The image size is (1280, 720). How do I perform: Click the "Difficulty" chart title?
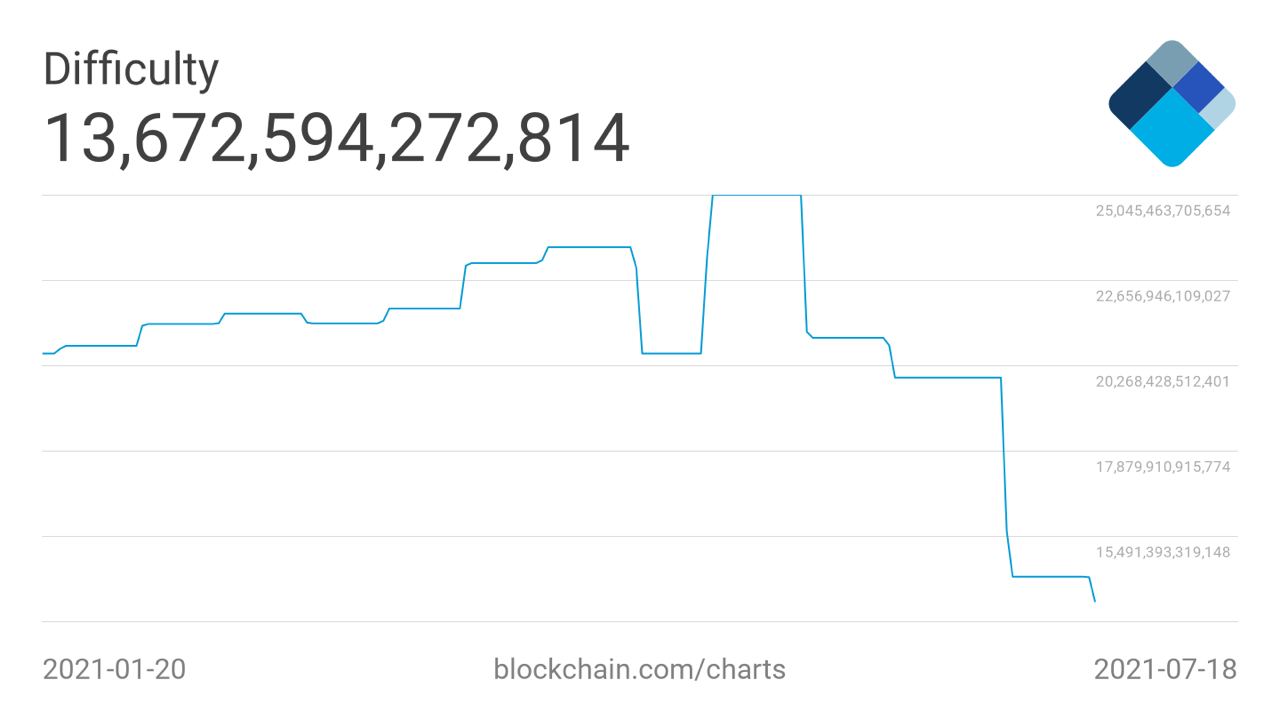tap(130, 69)
